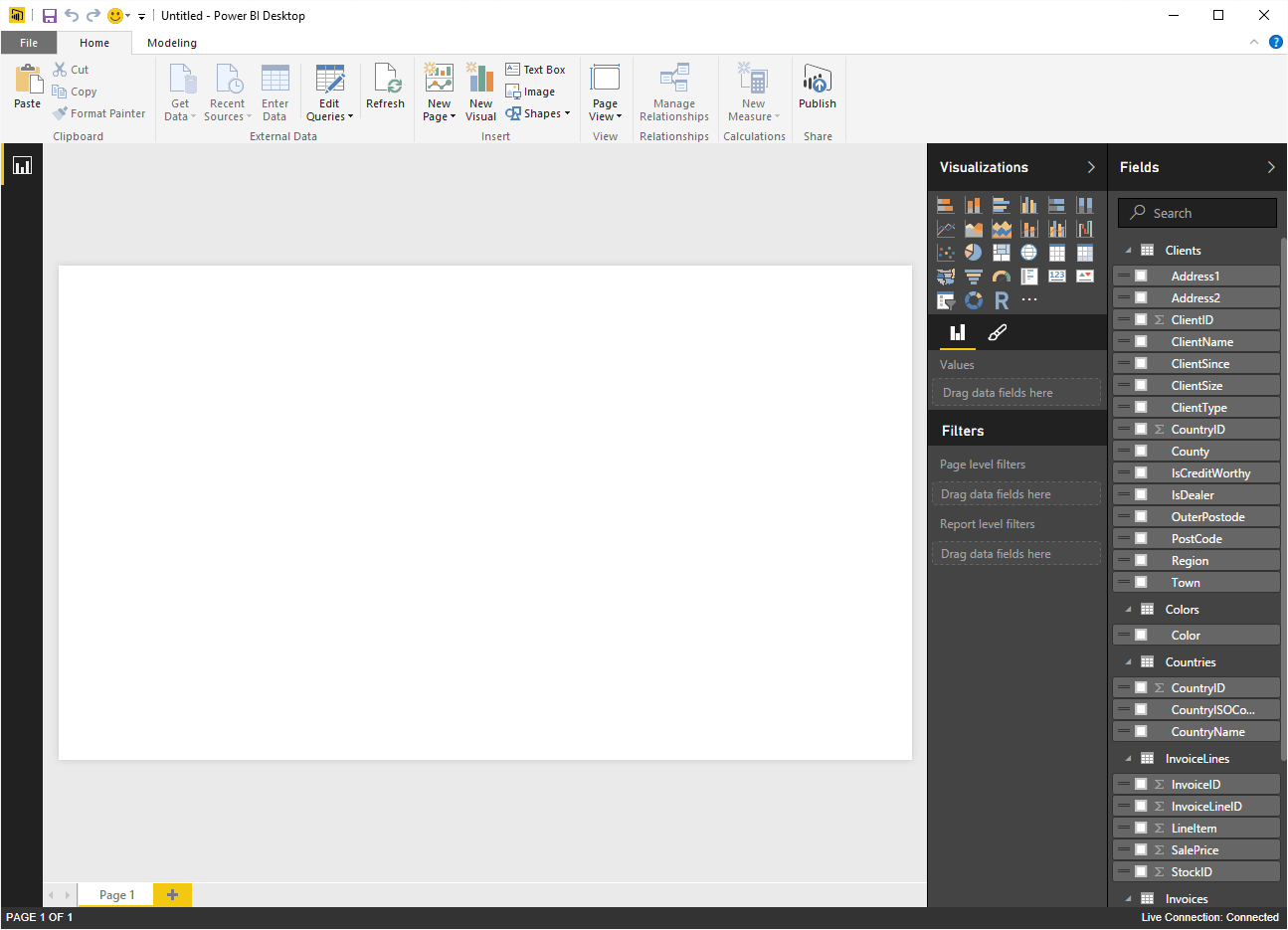Image resolution: width=1288 pixels, height=930 pixels.
Task: Open the File menu tab
Action: coord(29,43)
